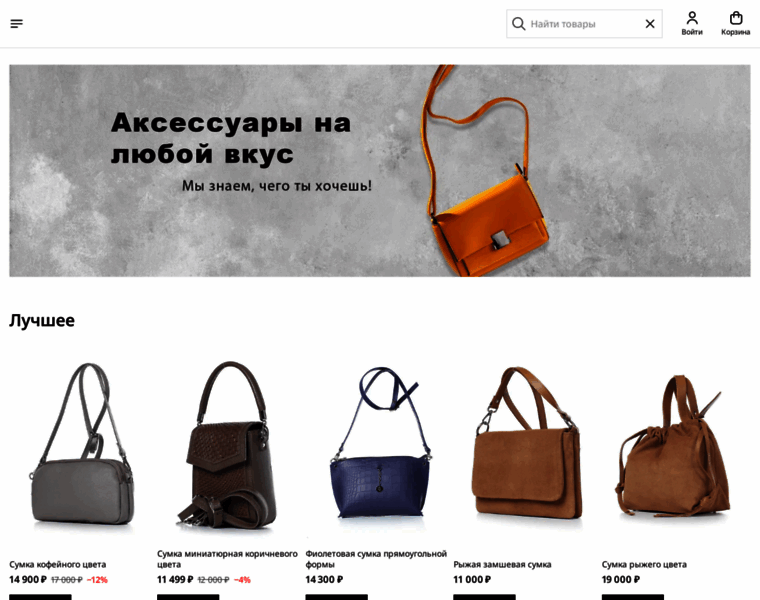Click the magnifier search icon
The image size is (760, 600).
click(x=518, y=24)
